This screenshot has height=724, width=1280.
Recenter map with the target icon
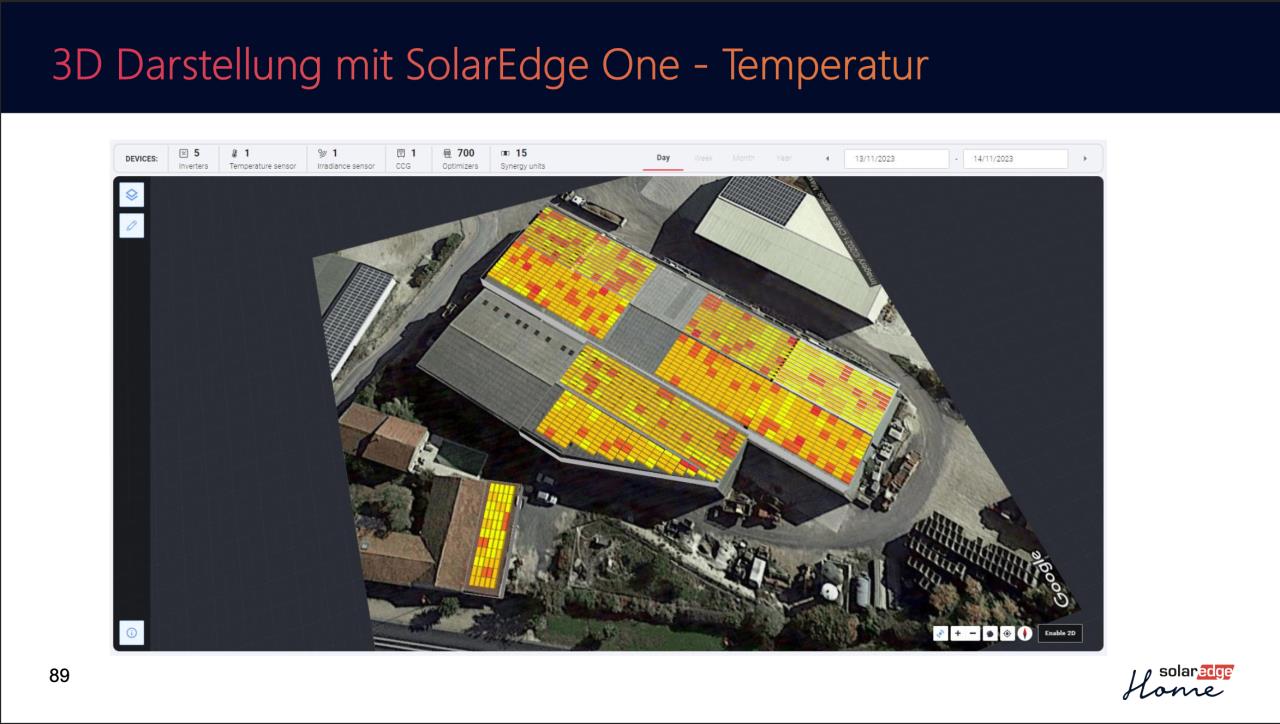(1007, 633)
